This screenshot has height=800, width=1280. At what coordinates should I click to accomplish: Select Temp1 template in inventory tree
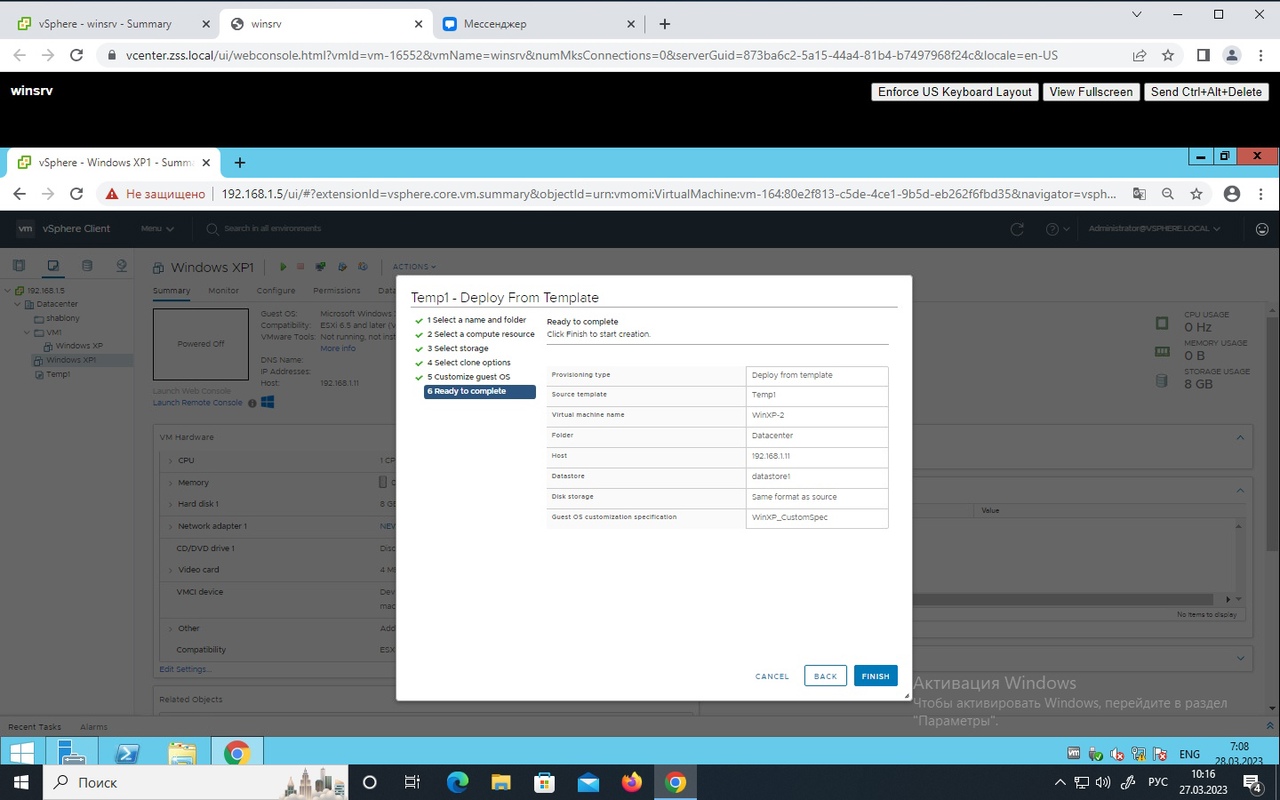pos(52,374)
